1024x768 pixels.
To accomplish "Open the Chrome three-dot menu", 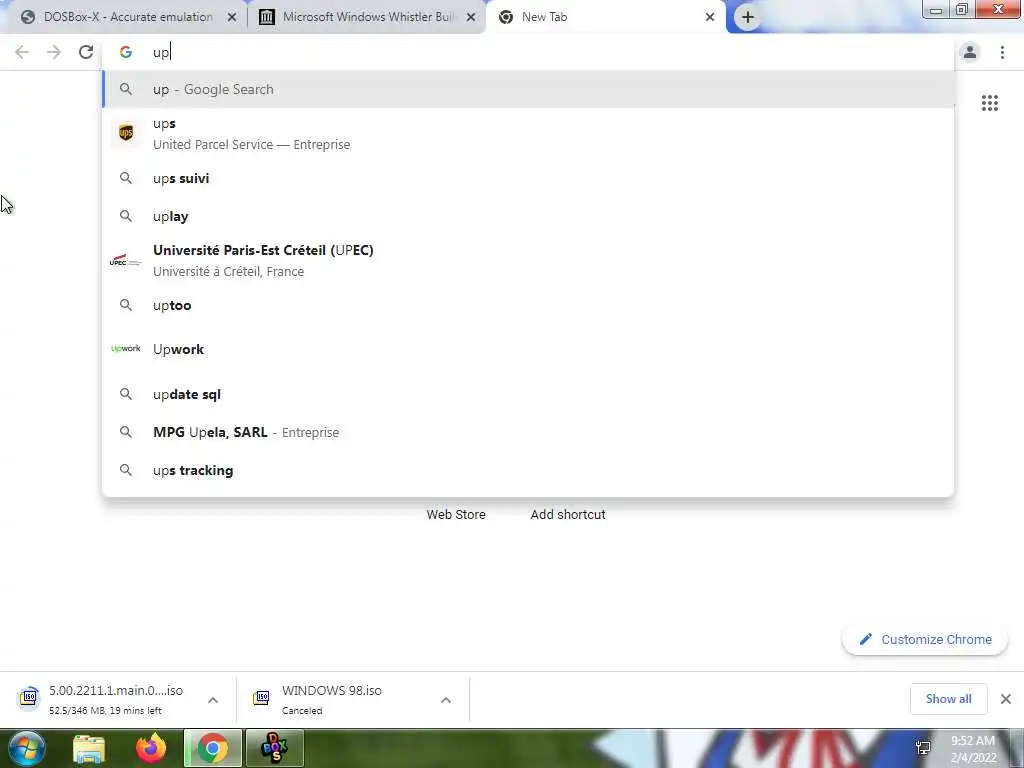I will pos(1002,52).
